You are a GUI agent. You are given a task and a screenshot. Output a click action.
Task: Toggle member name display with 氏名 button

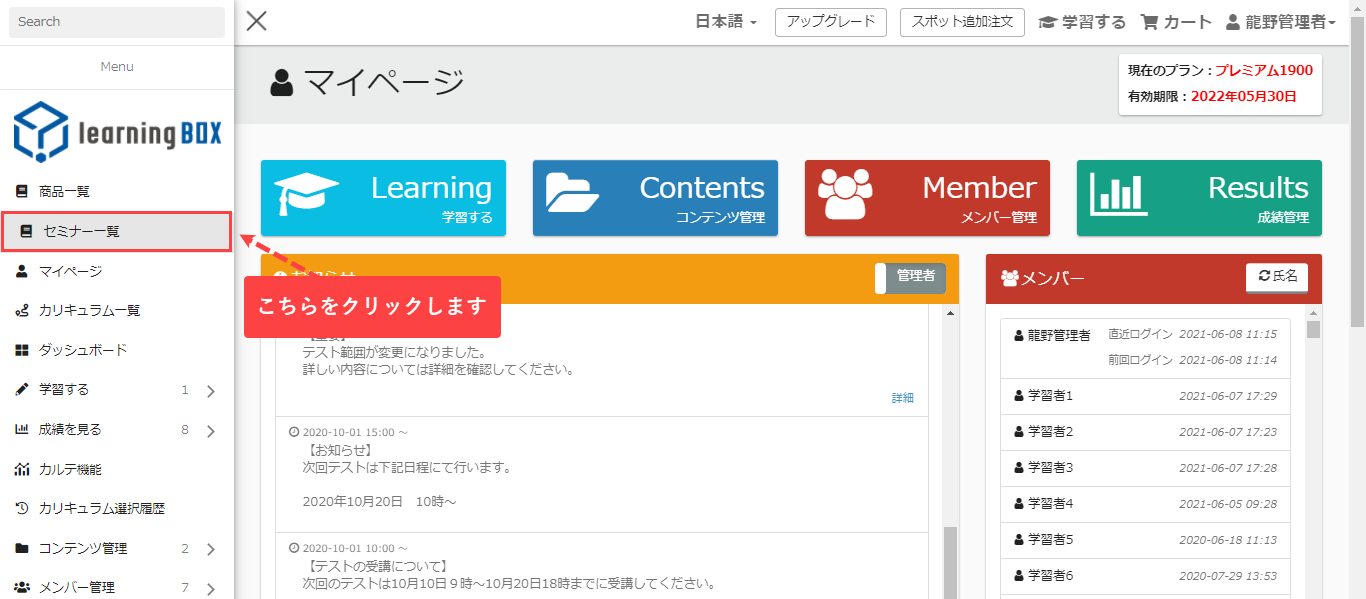click(x=1276, y=277)
